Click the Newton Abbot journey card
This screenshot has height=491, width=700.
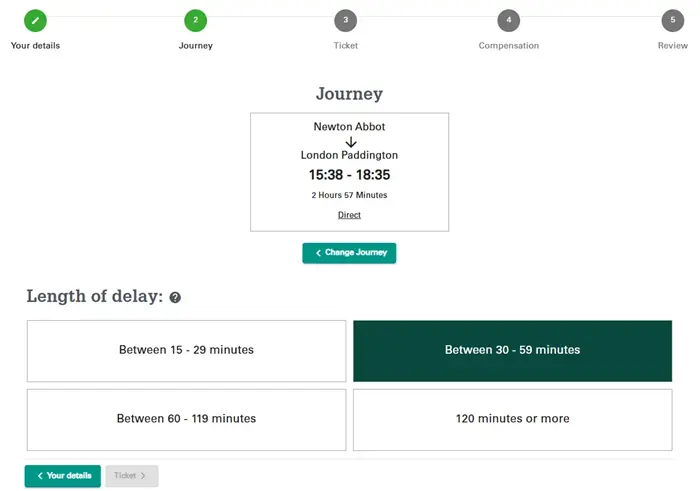click(x=350, y=172)
